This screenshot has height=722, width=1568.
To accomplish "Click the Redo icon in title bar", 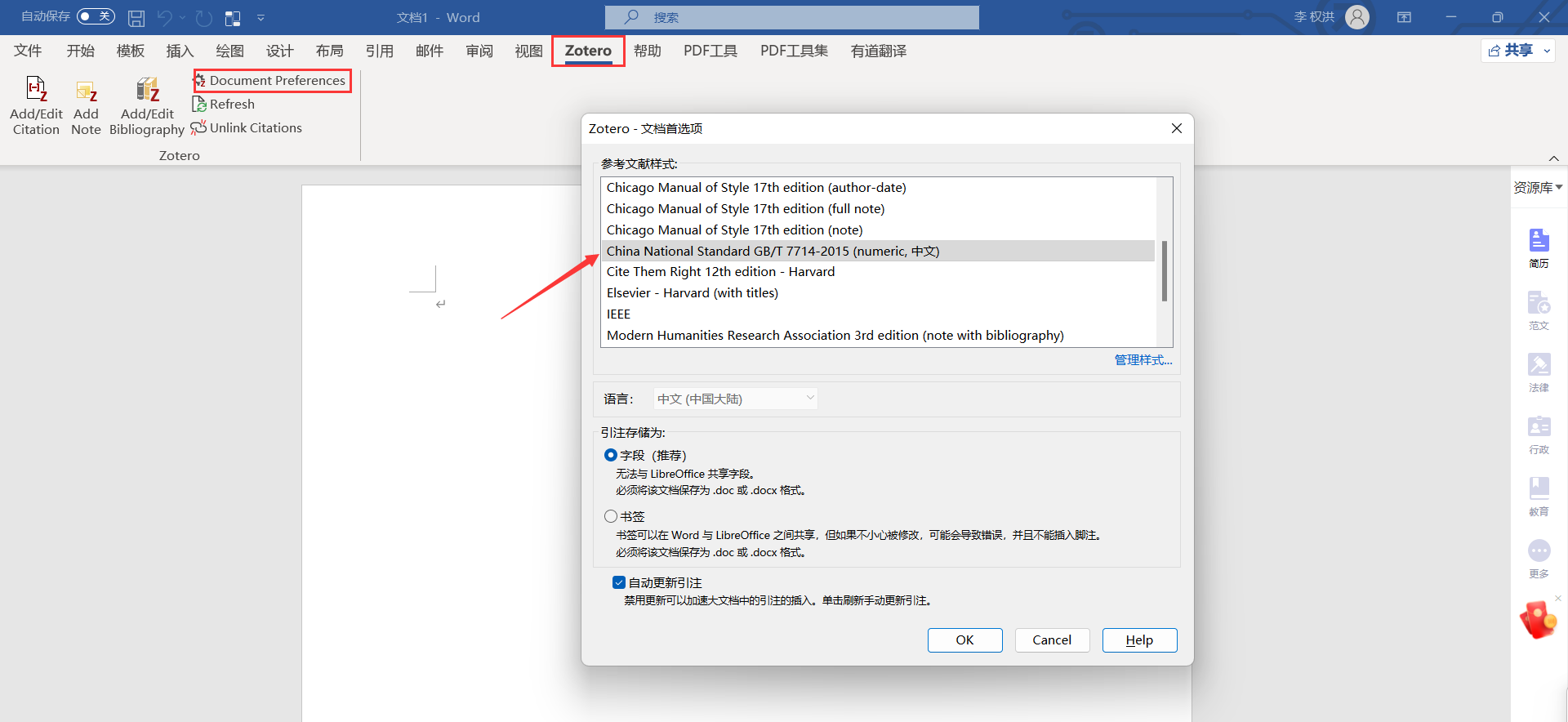I will (204, 17).
